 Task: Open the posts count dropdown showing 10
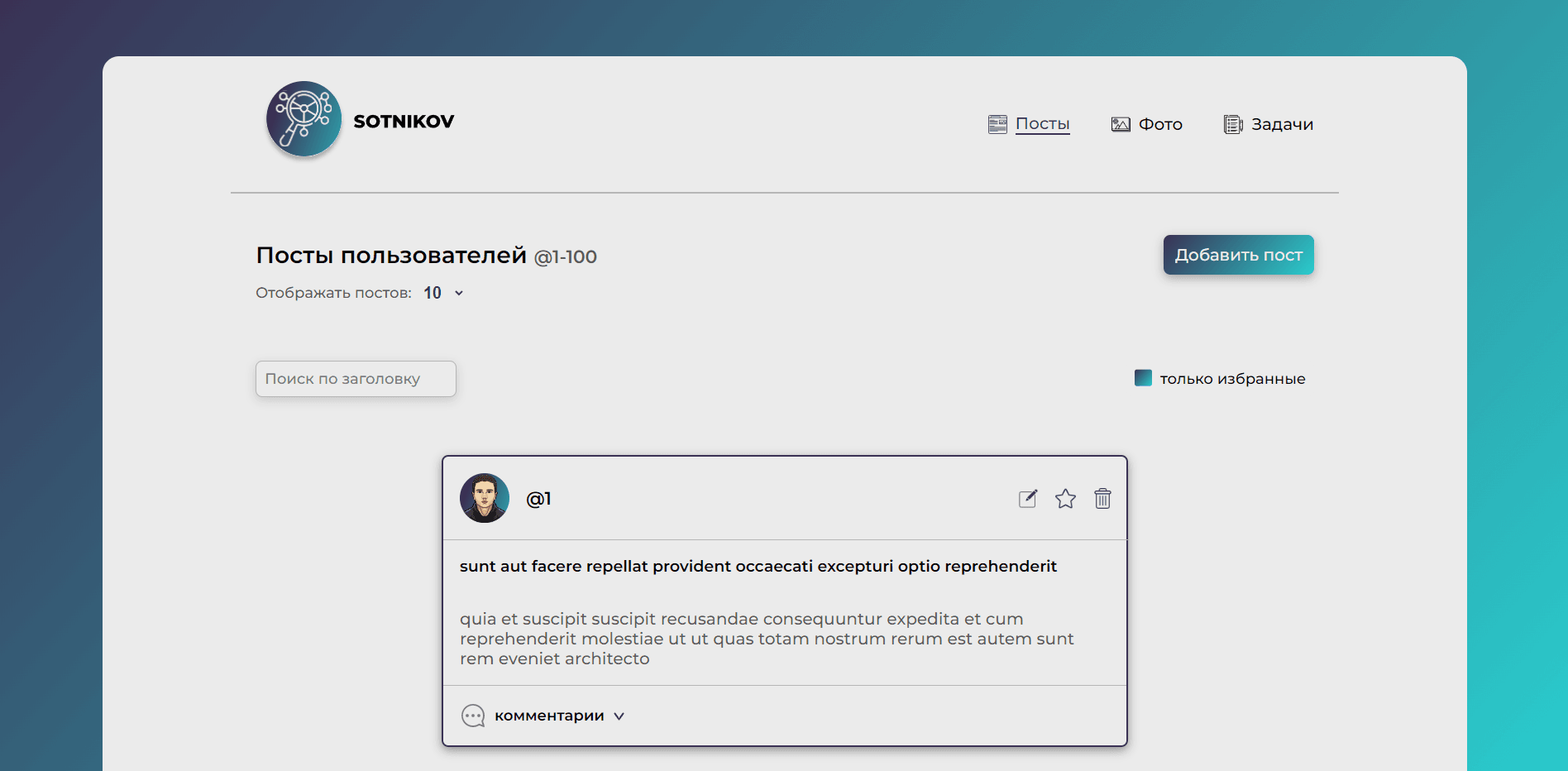(444, 293)
